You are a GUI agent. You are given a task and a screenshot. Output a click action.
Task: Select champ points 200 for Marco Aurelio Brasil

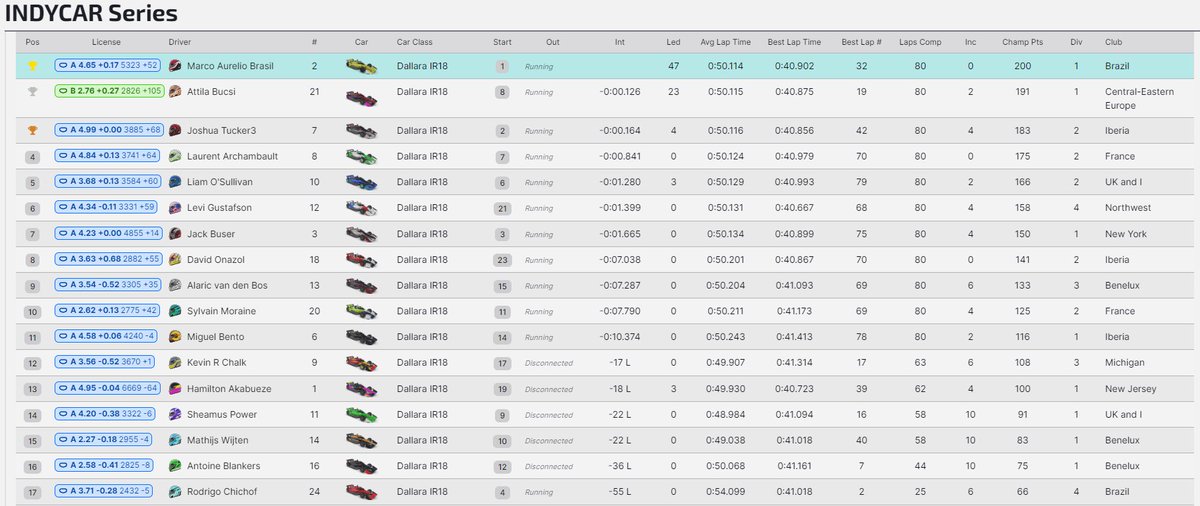1021,66
